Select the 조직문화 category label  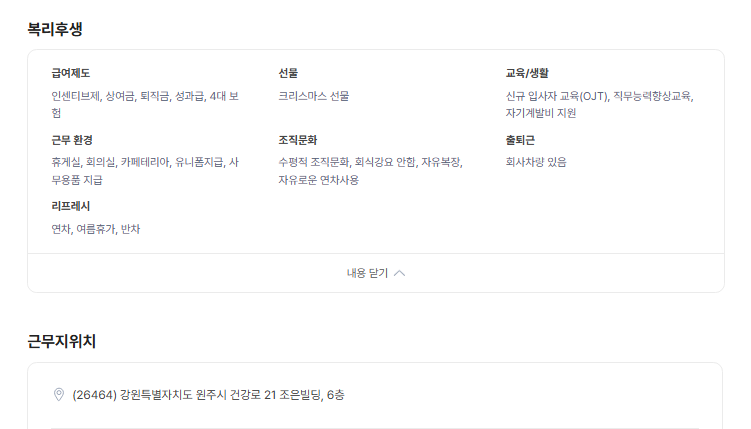tap(298, 140)
